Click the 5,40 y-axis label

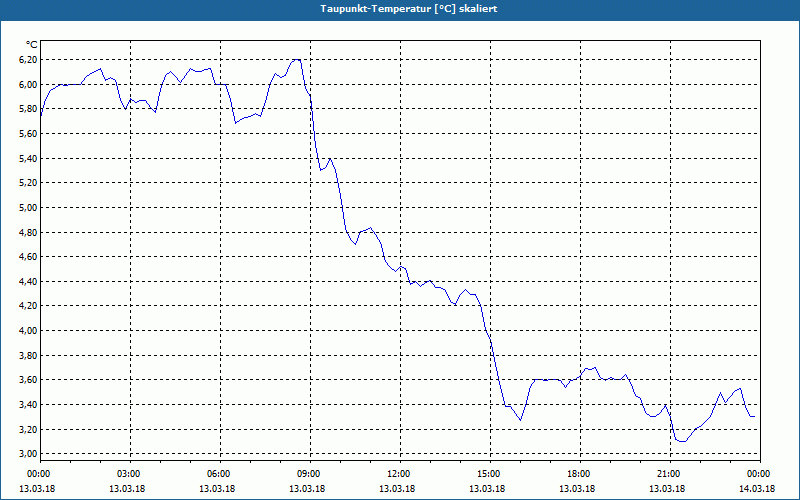29,158
